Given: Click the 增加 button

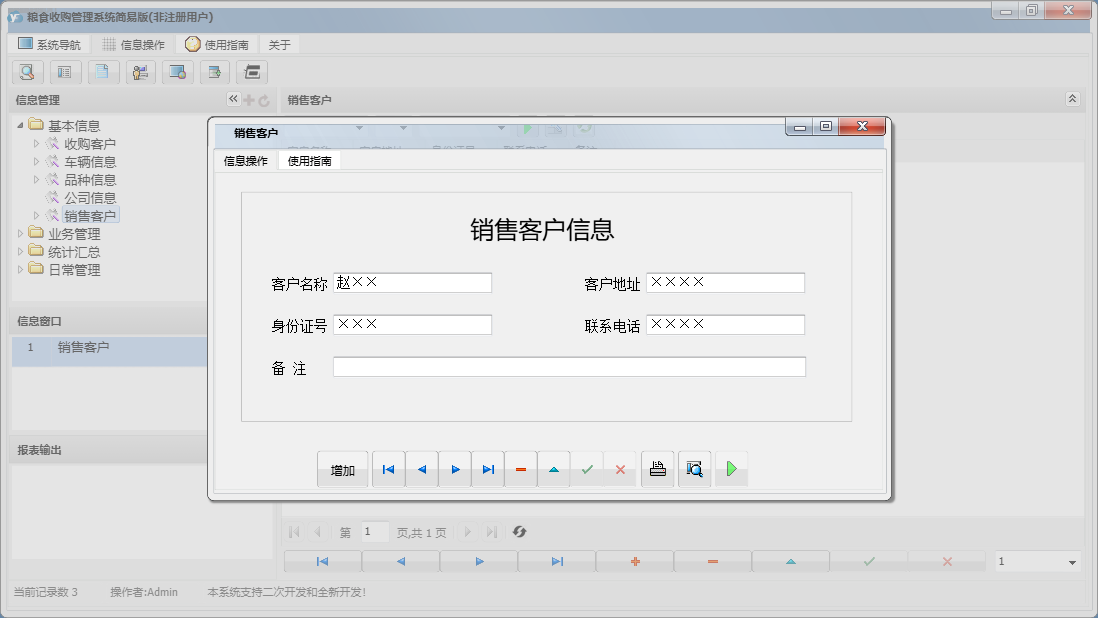Looking at the screenshot, I should pos(341,468).
